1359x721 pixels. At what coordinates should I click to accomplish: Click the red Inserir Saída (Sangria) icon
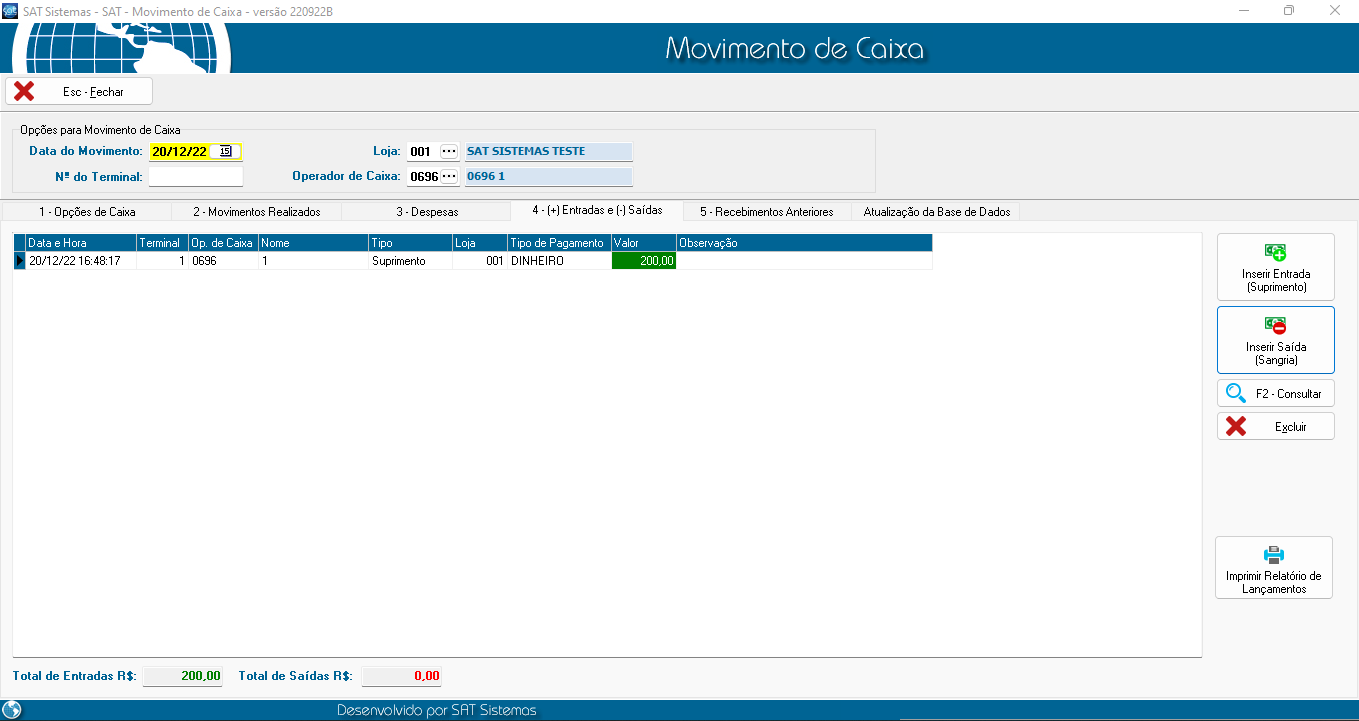[x=1275, y=326]
